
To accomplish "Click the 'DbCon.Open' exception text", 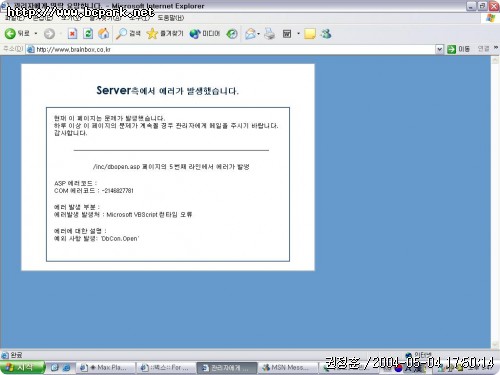I will pyautogui.click(x=120, y=239).
